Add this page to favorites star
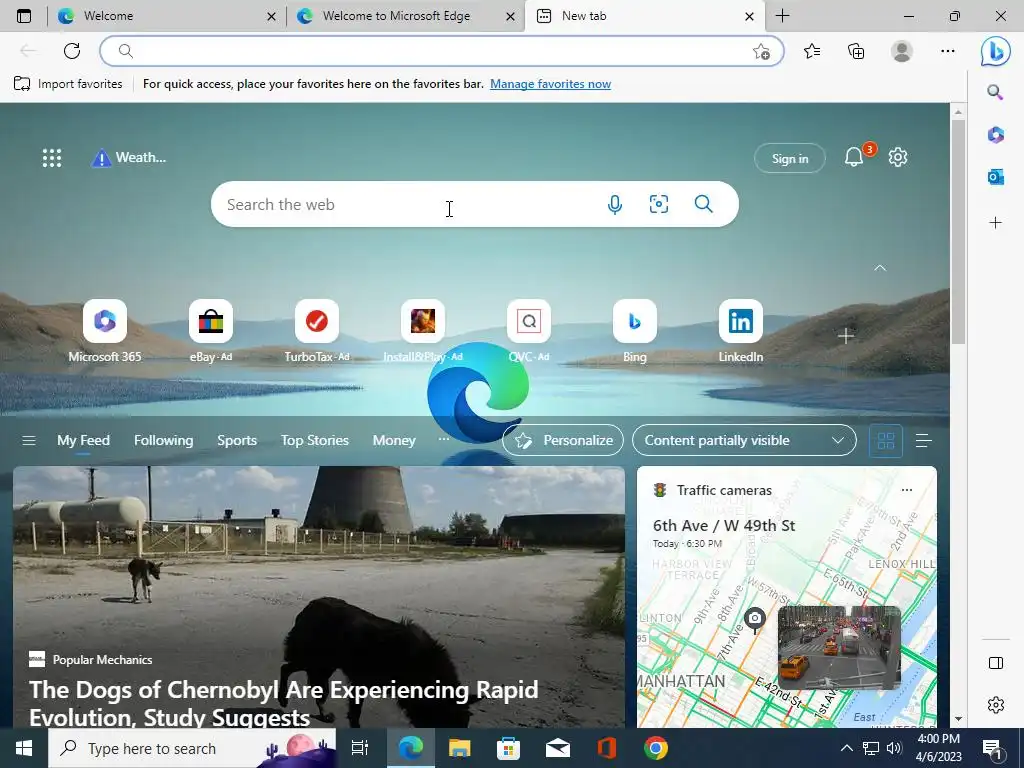Screen dimensions: 1024x768 (x=761, y=52)
